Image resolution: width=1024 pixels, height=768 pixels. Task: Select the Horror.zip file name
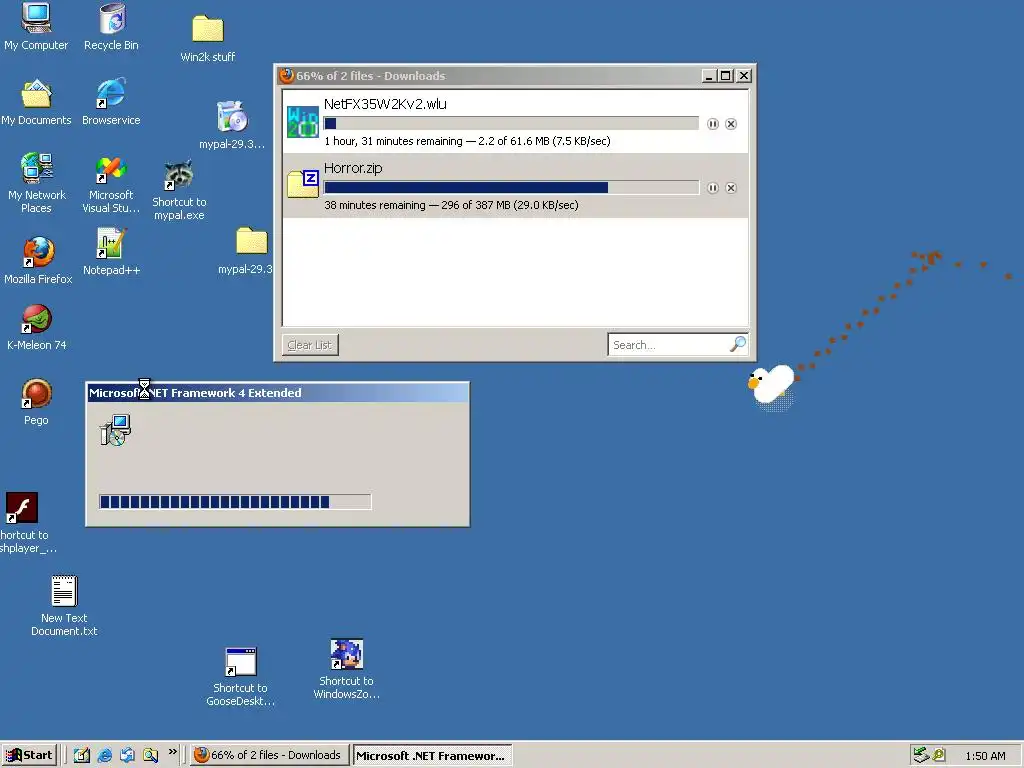coord(353,168)
